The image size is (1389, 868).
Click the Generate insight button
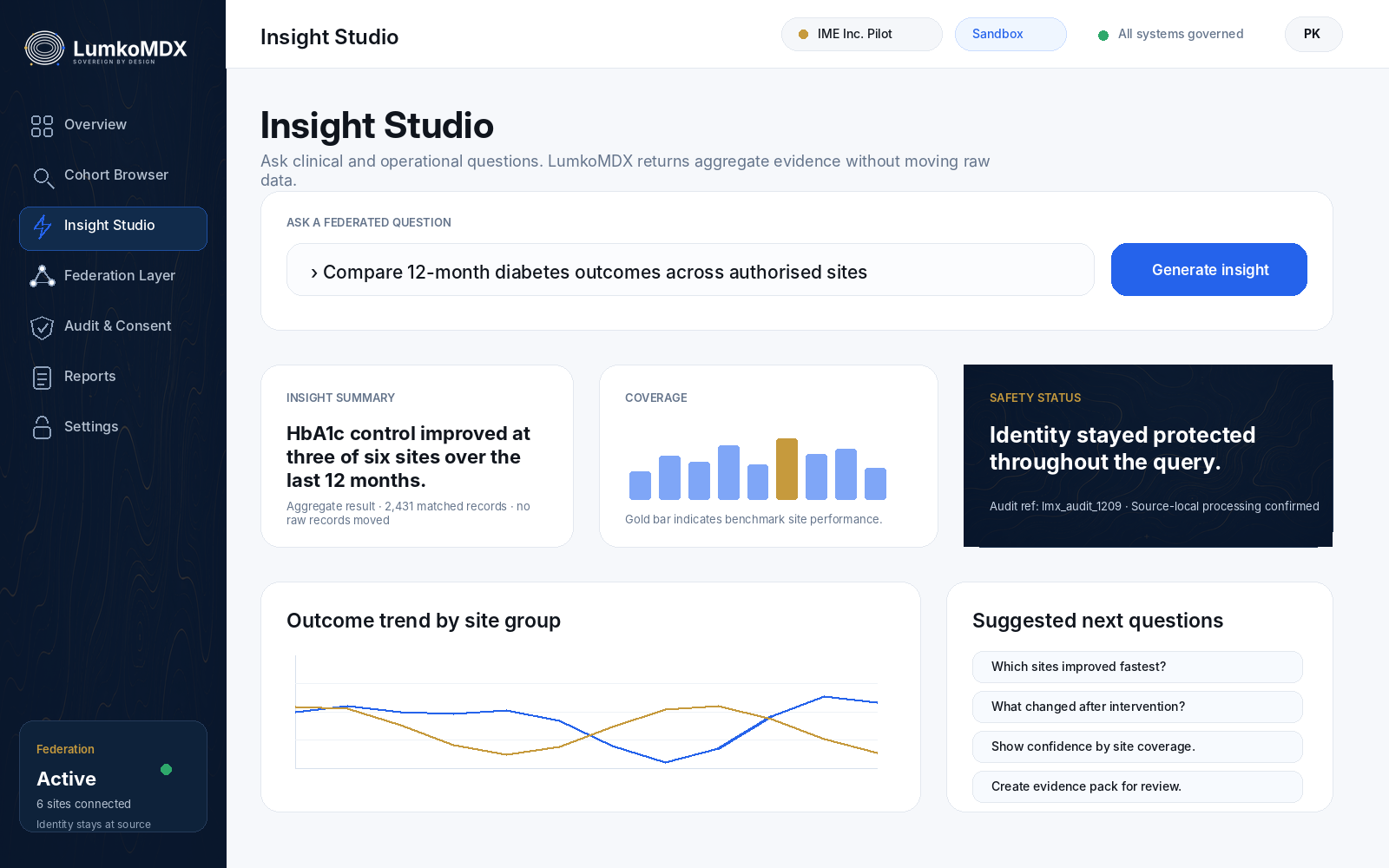click(1209, 270)
